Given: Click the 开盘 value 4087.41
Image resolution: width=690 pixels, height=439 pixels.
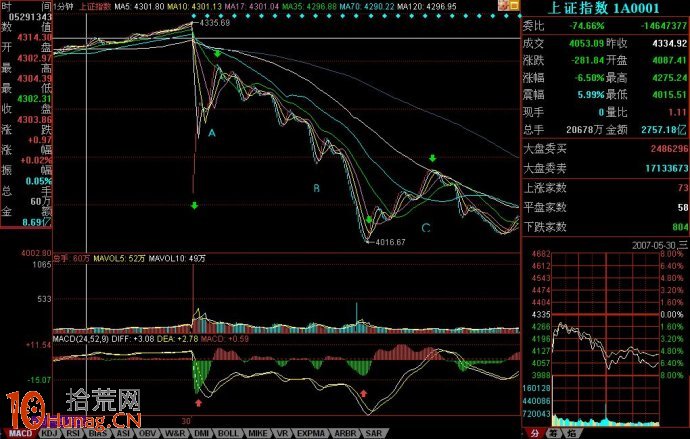Looking at the screenshot, I should pyautogui.click(x=668, y=61).
